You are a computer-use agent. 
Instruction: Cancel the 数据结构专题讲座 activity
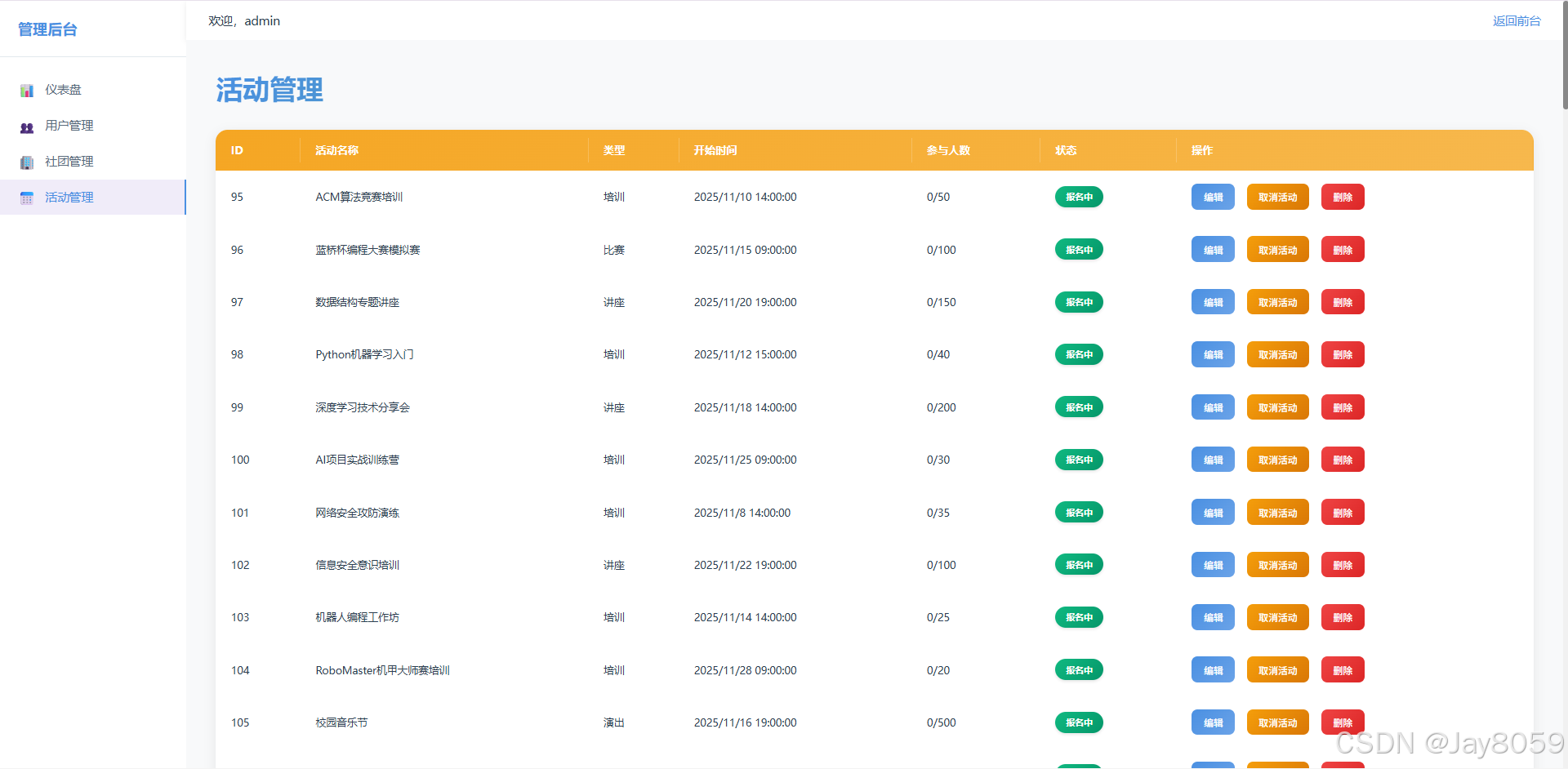(1277, 302)
